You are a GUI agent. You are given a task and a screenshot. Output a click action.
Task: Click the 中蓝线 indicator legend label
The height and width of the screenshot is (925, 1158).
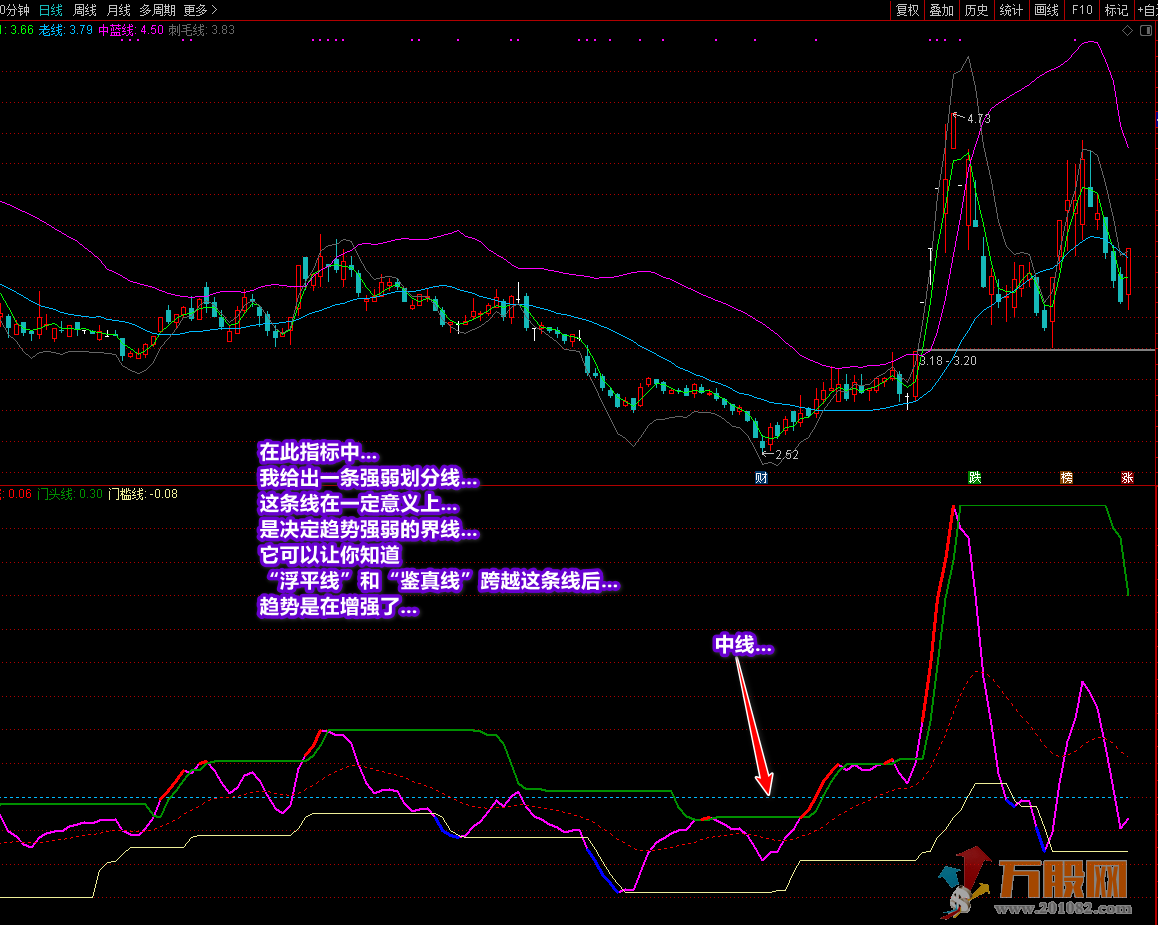(x=118, y=30)
